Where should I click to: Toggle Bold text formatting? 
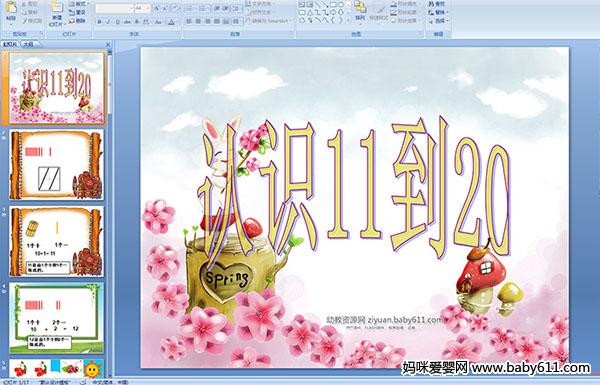(99, 22)
